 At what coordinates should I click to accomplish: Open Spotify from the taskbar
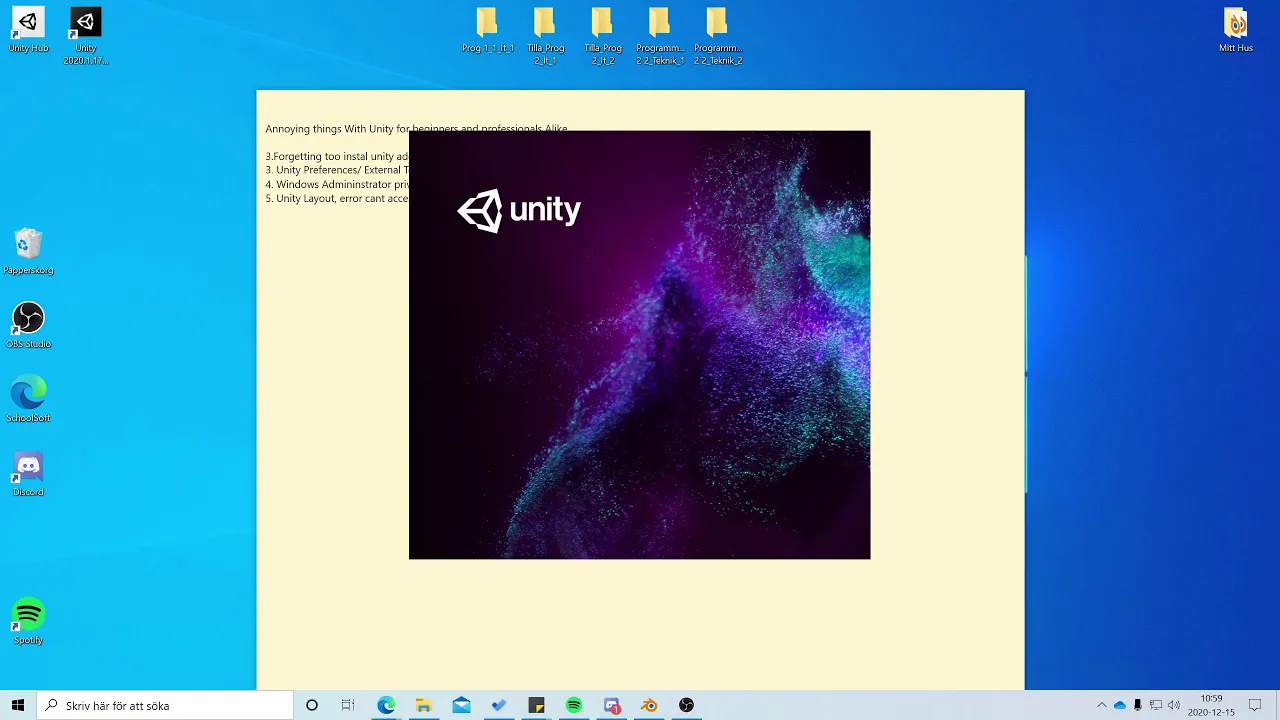pos(574,705)
